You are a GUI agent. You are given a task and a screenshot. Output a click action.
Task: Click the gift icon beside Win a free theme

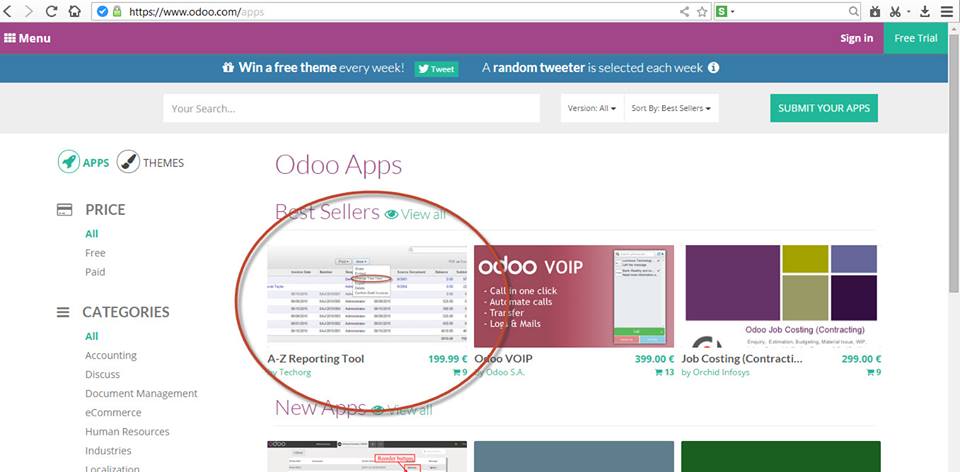tap(228, 67)
